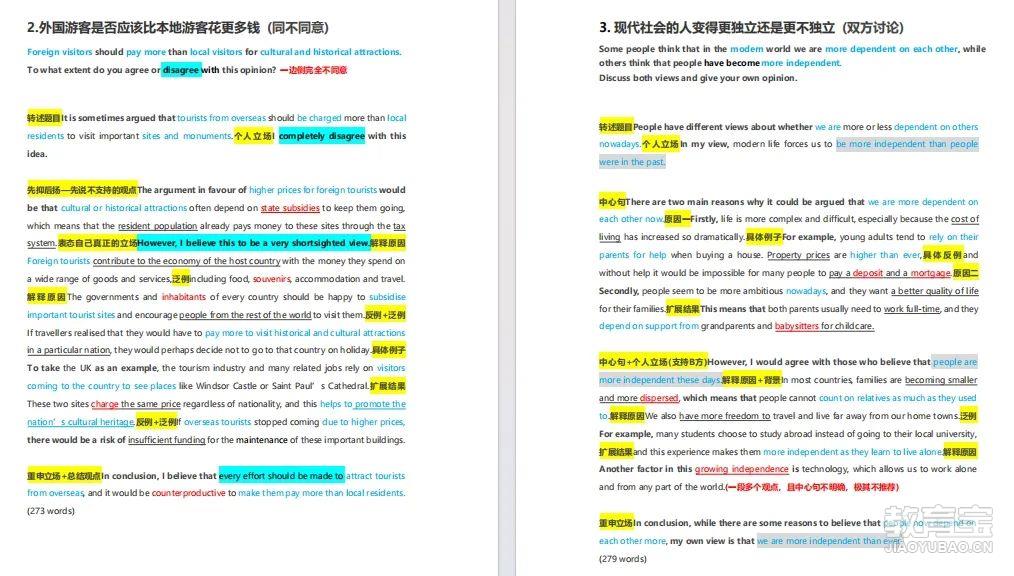1014x576 pixels.
Task: Click the underlined phrase 'Property prices'
Action: tap(798, 255)
